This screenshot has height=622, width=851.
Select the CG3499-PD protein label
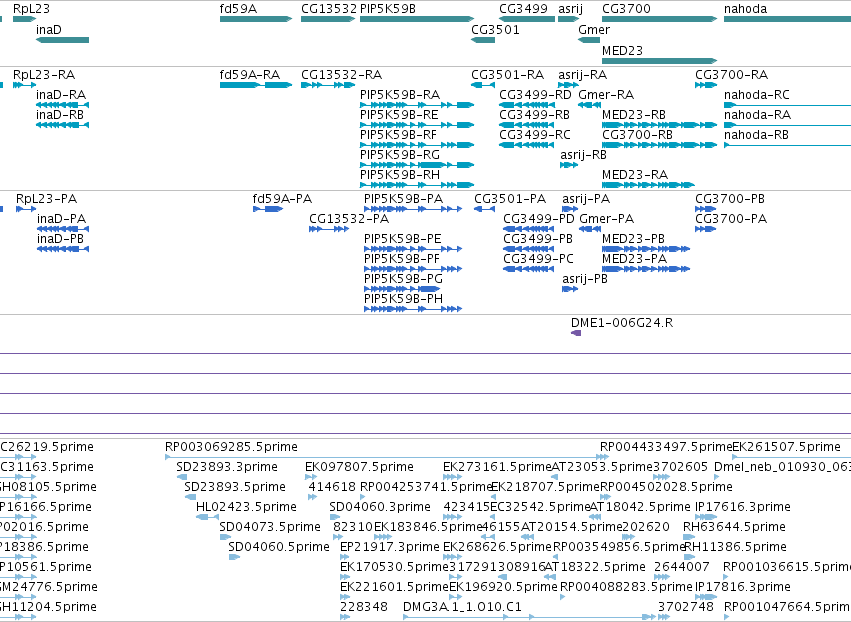pyautogui.click(x=538, y=219)
